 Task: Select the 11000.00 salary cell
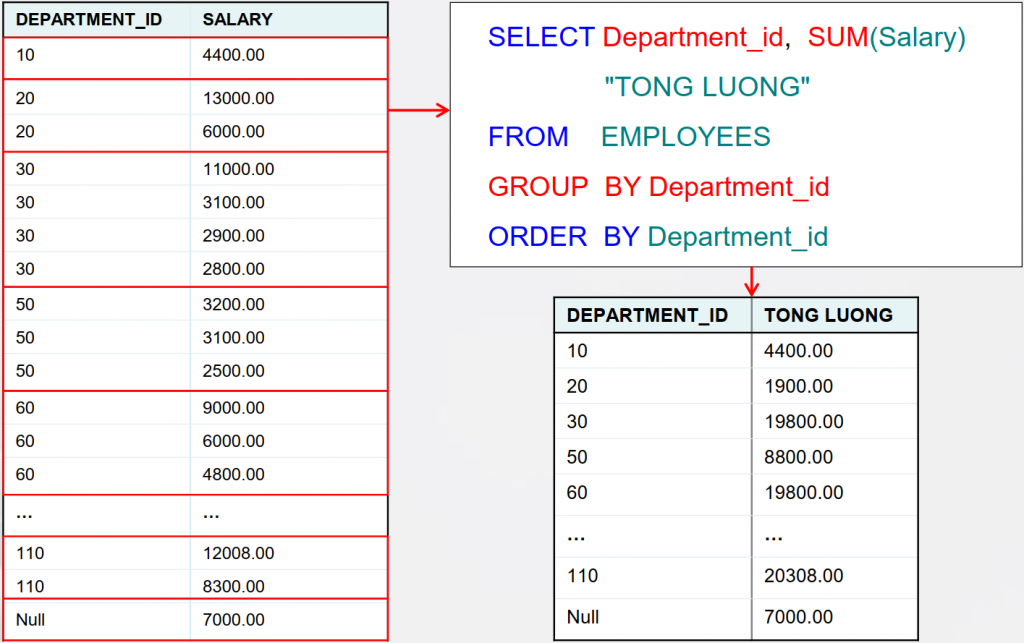(238, 169)
